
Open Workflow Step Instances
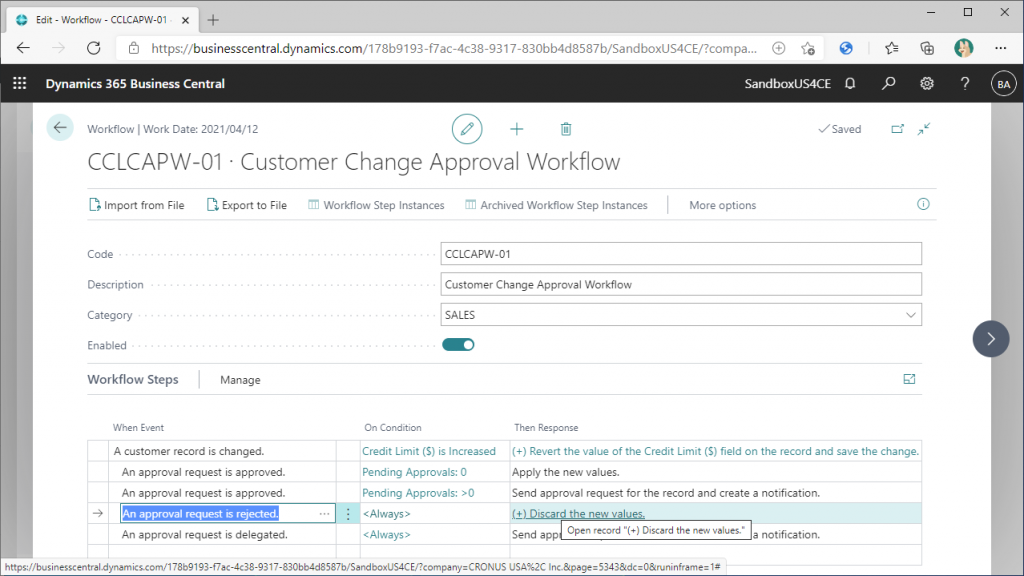click(x=376, y=205)
